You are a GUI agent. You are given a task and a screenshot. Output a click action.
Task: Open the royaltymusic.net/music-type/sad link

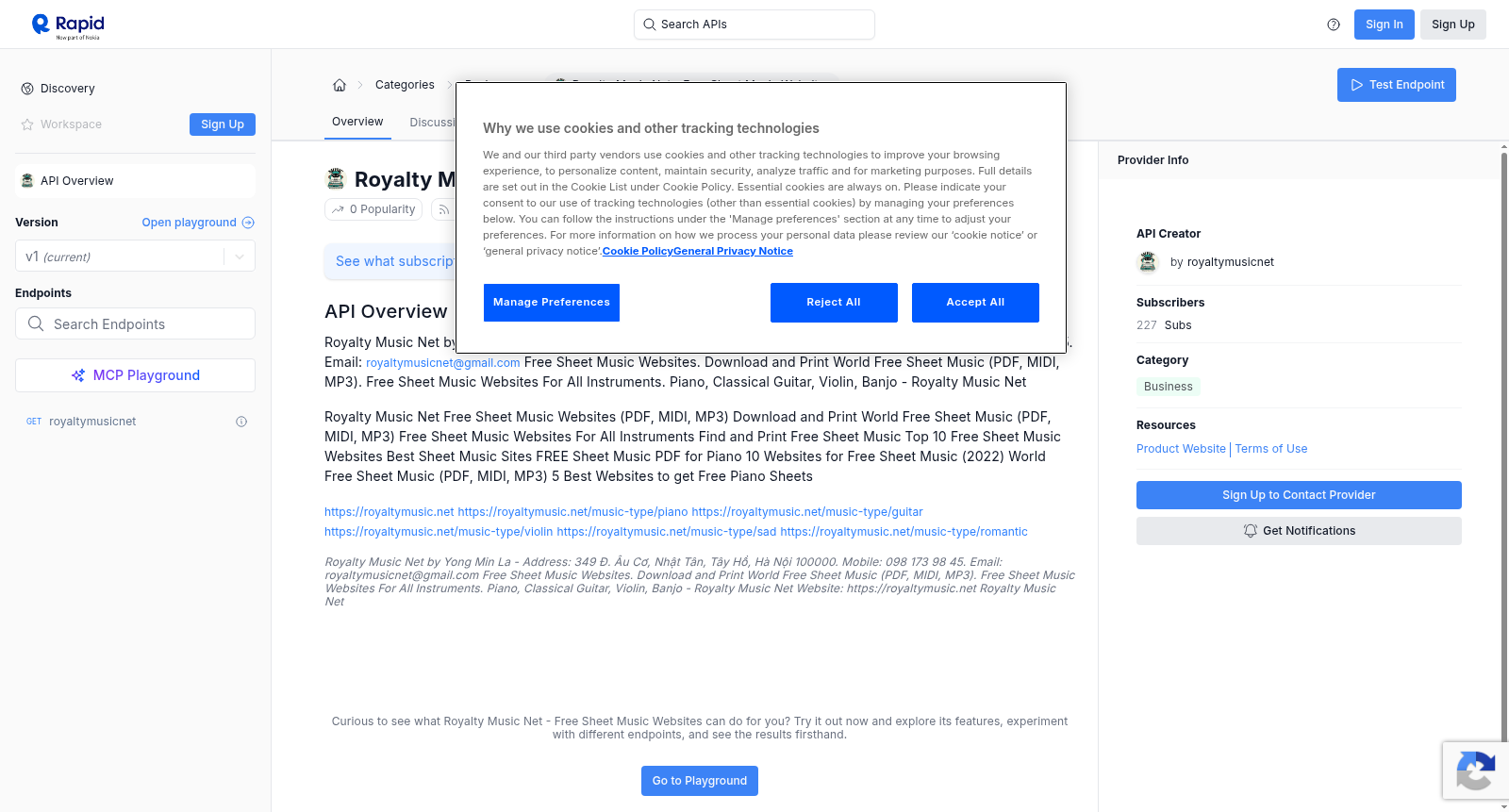pos(667,532)
